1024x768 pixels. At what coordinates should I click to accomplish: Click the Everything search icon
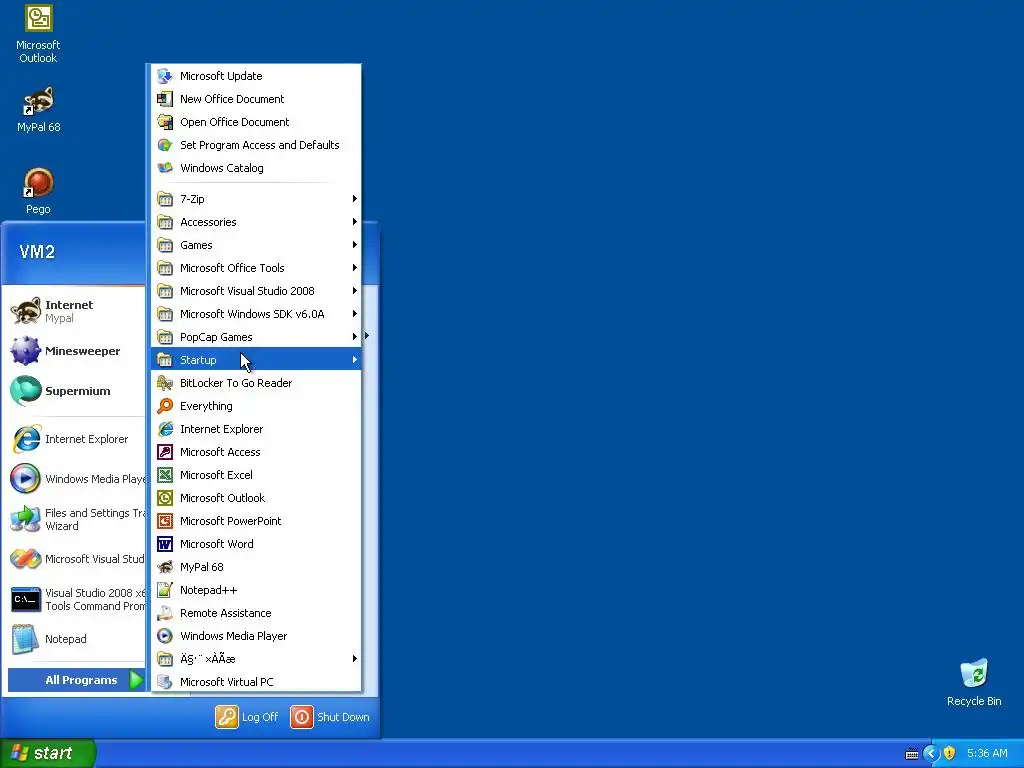click(x=165, y=406)
